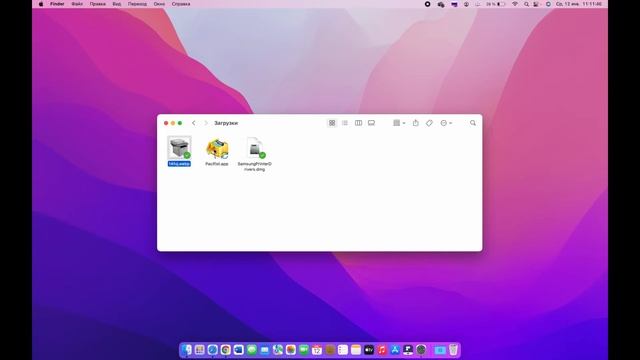
Task: Open App Store from the Dock
Action: point(395,350)
